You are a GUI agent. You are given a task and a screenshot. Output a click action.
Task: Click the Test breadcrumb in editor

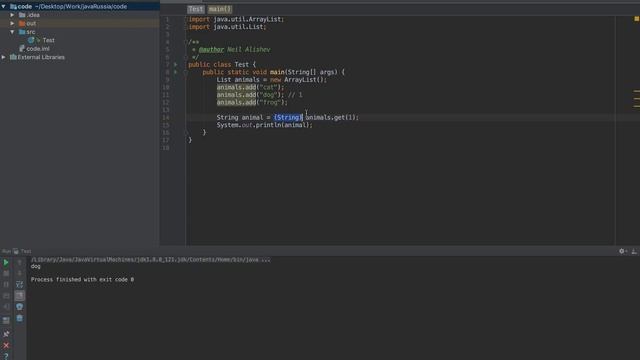[x=196, y=9]
